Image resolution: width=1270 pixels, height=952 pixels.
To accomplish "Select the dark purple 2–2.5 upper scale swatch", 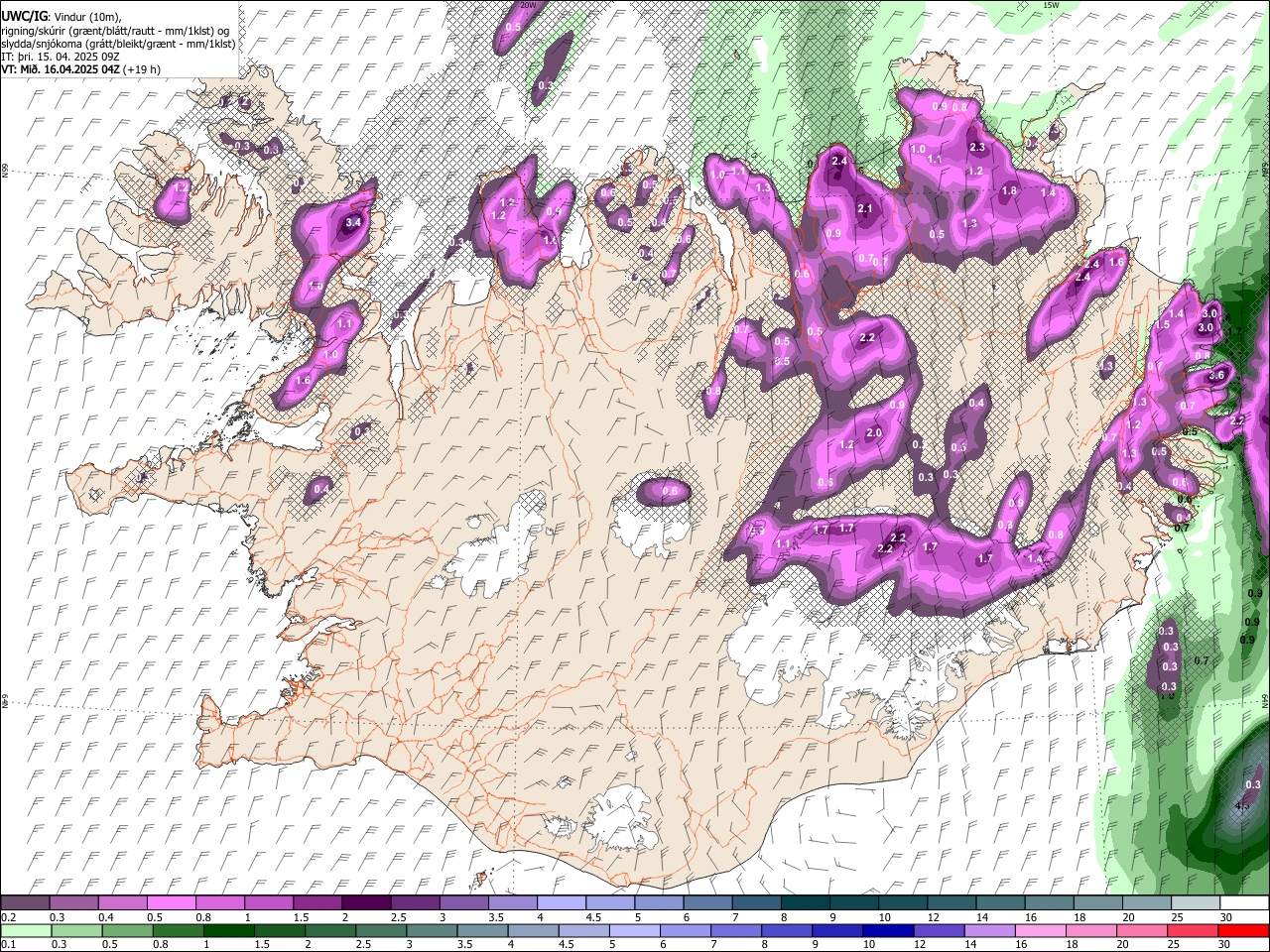I will click(366, 903).
